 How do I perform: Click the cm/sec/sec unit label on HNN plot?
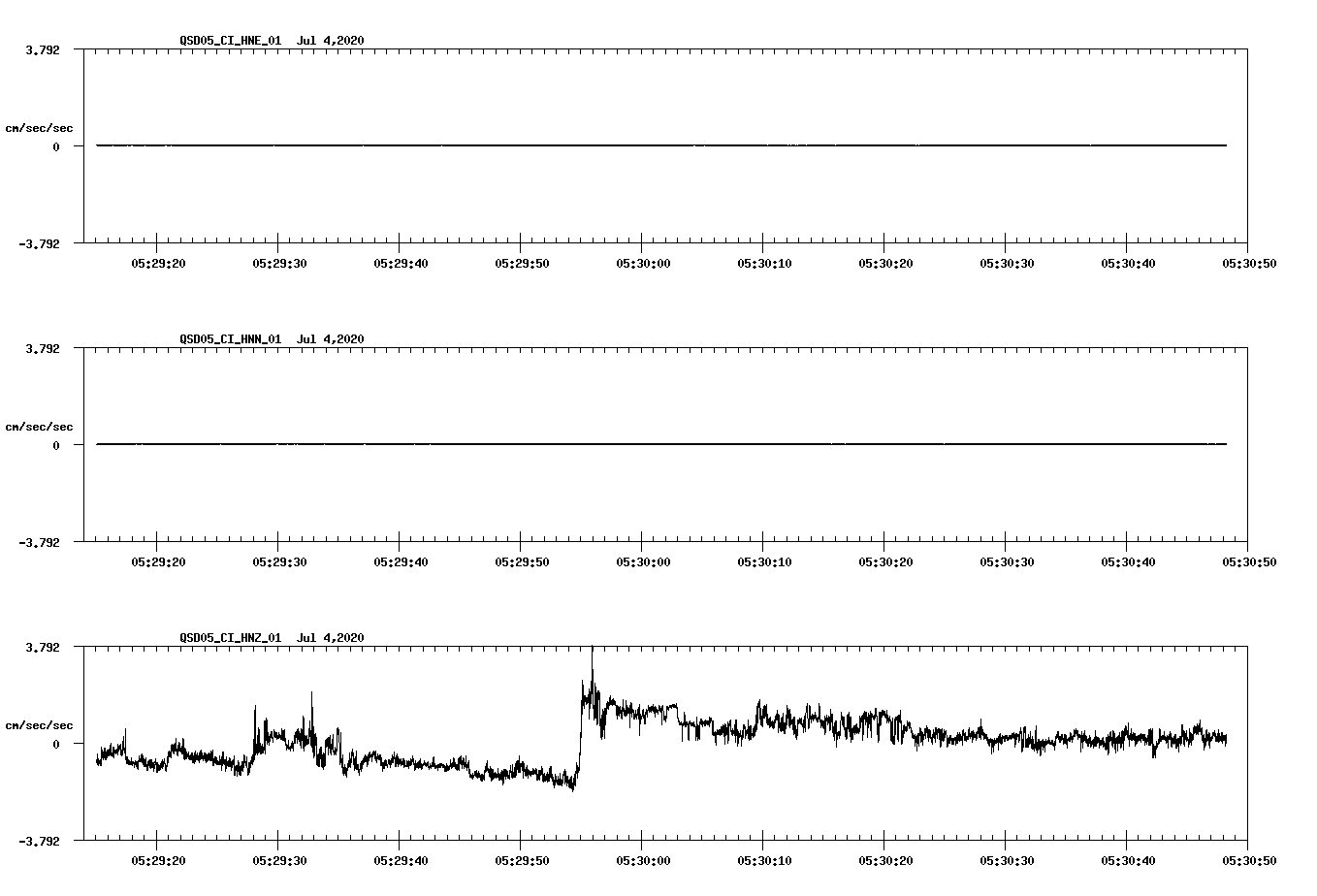(39, 427)
